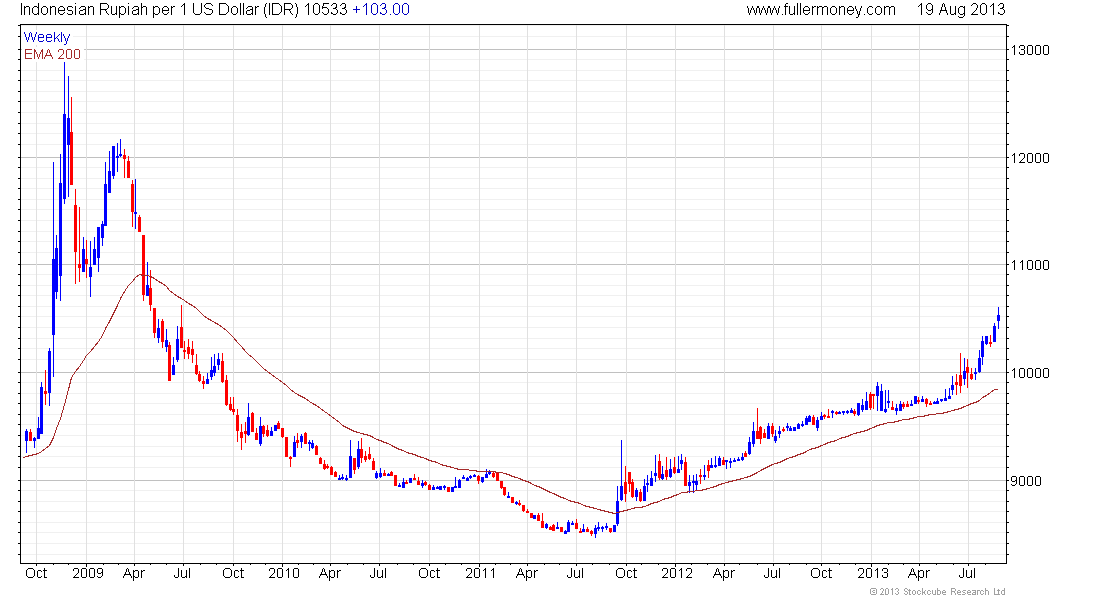This screenshot has width=1100, height=600.
Task: Select the blue Weekly legend label
Action: tap(47, 37)
